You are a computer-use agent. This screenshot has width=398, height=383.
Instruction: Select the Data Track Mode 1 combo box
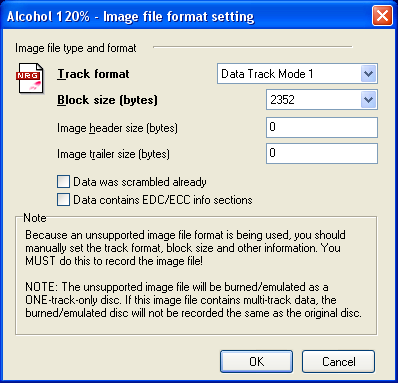297,74
